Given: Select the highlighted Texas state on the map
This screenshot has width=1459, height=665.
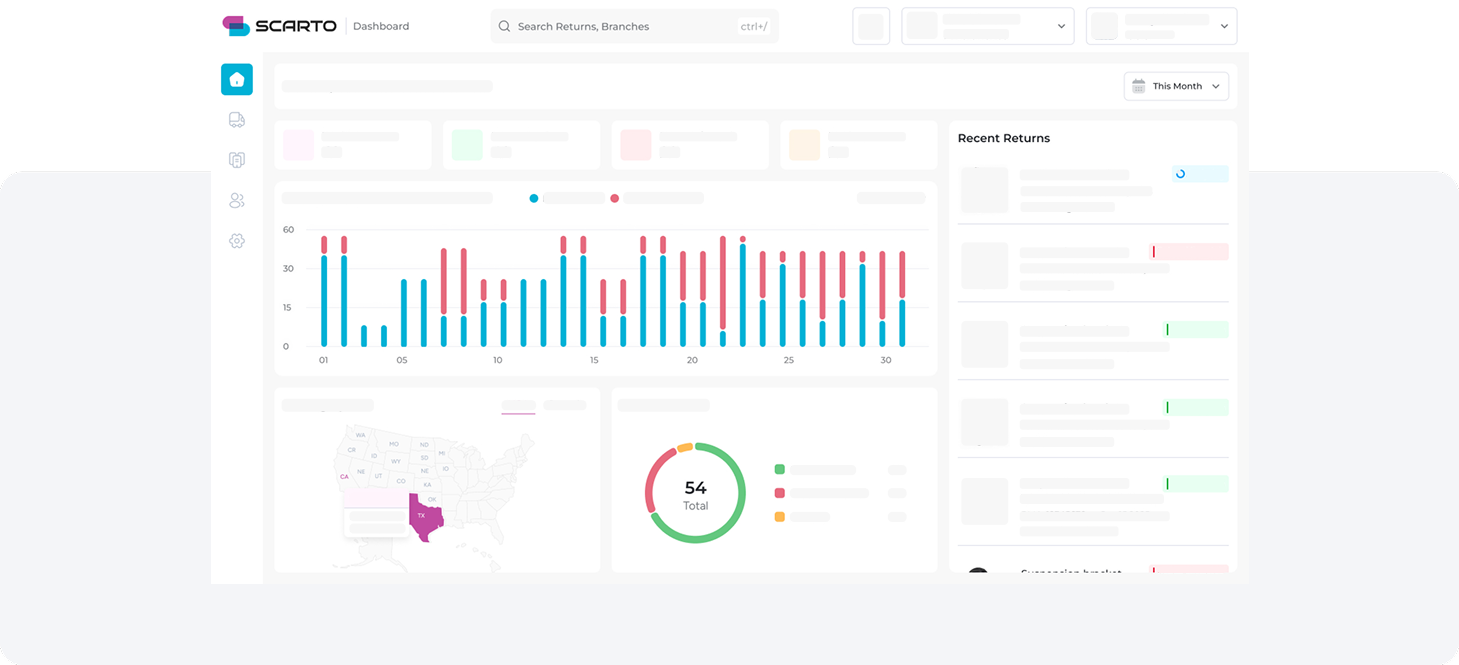Looking at the screenshot, I should click(424, 514).
